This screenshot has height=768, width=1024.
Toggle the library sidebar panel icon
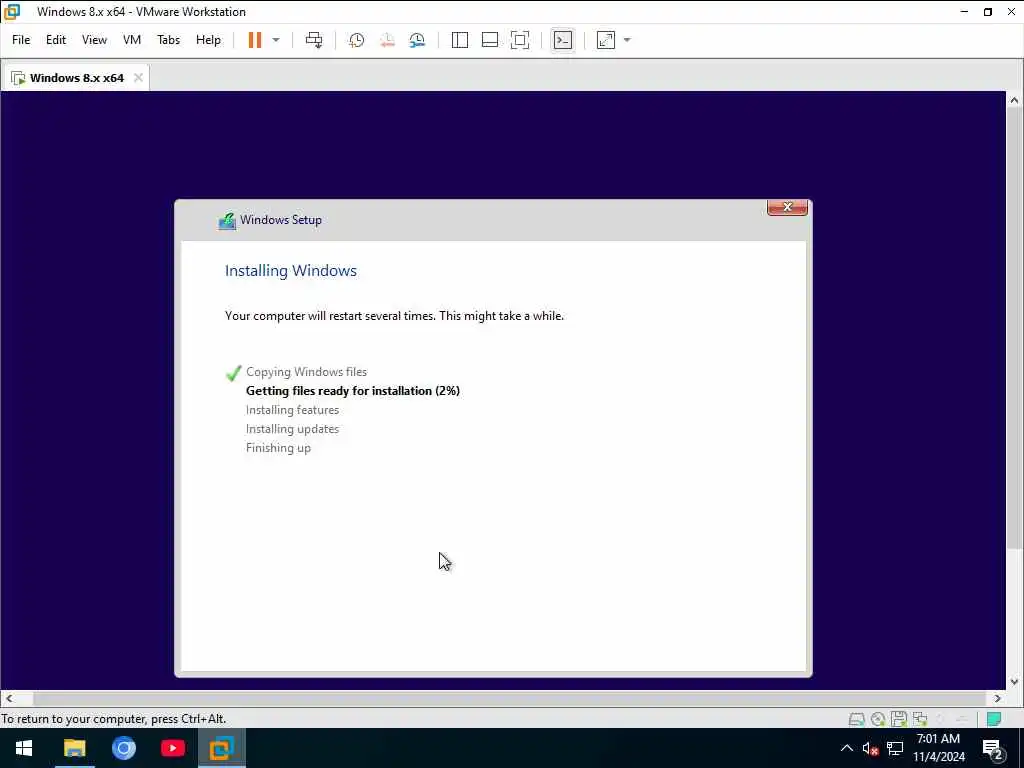pos(460,40)
